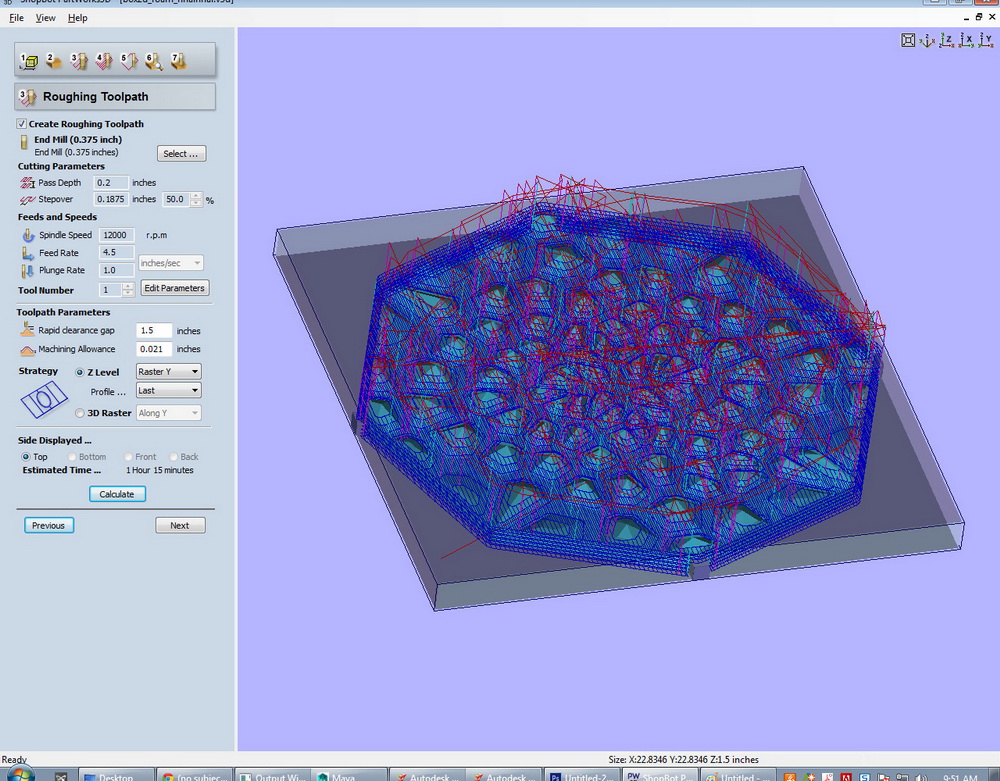Open the Desktop taskbar button
1000x781 pixels.
[x=116, y=775]
